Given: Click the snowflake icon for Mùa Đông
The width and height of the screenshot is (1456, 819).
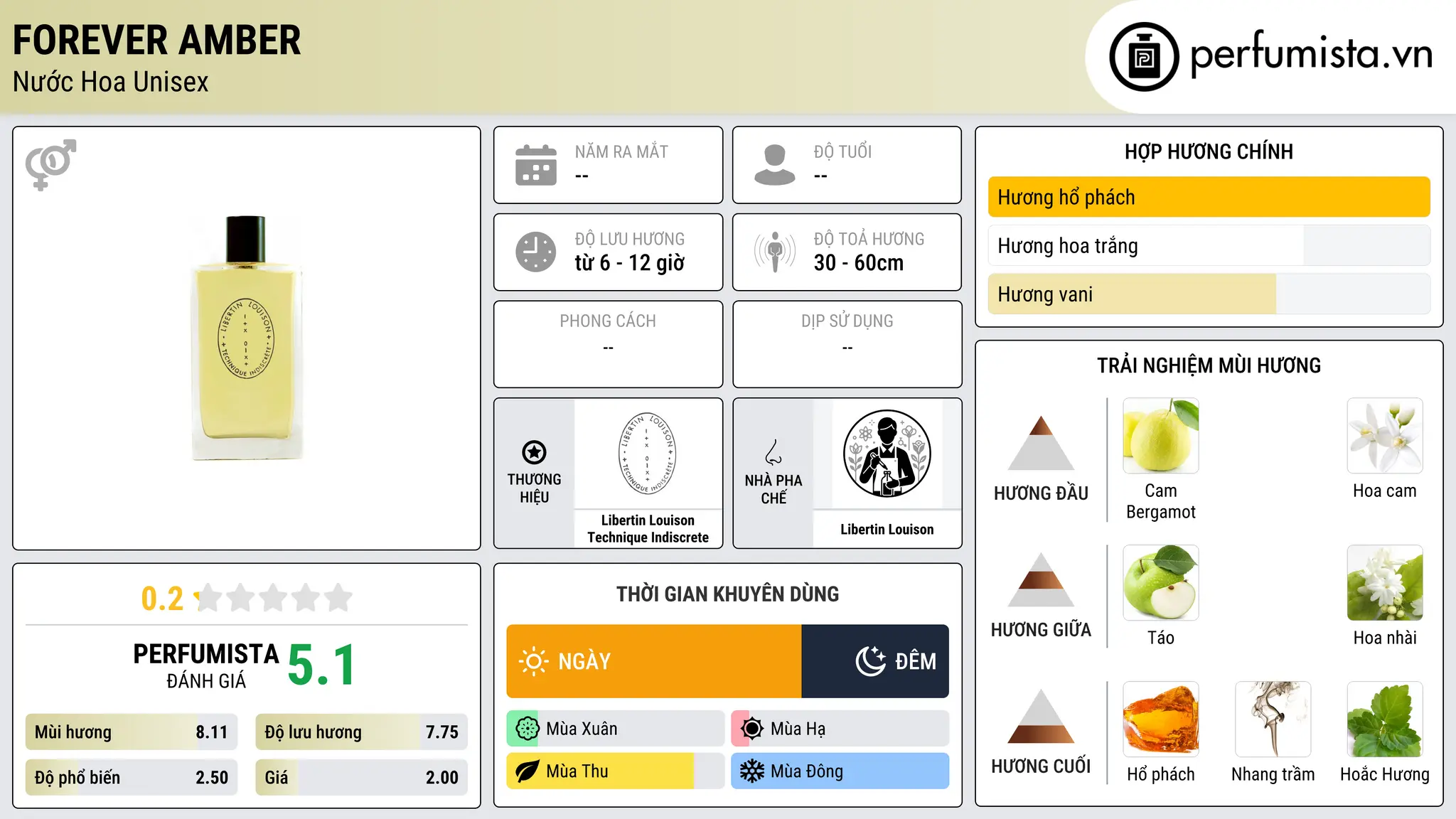Looking at the screenshot, I should click(x=751, y=771).
